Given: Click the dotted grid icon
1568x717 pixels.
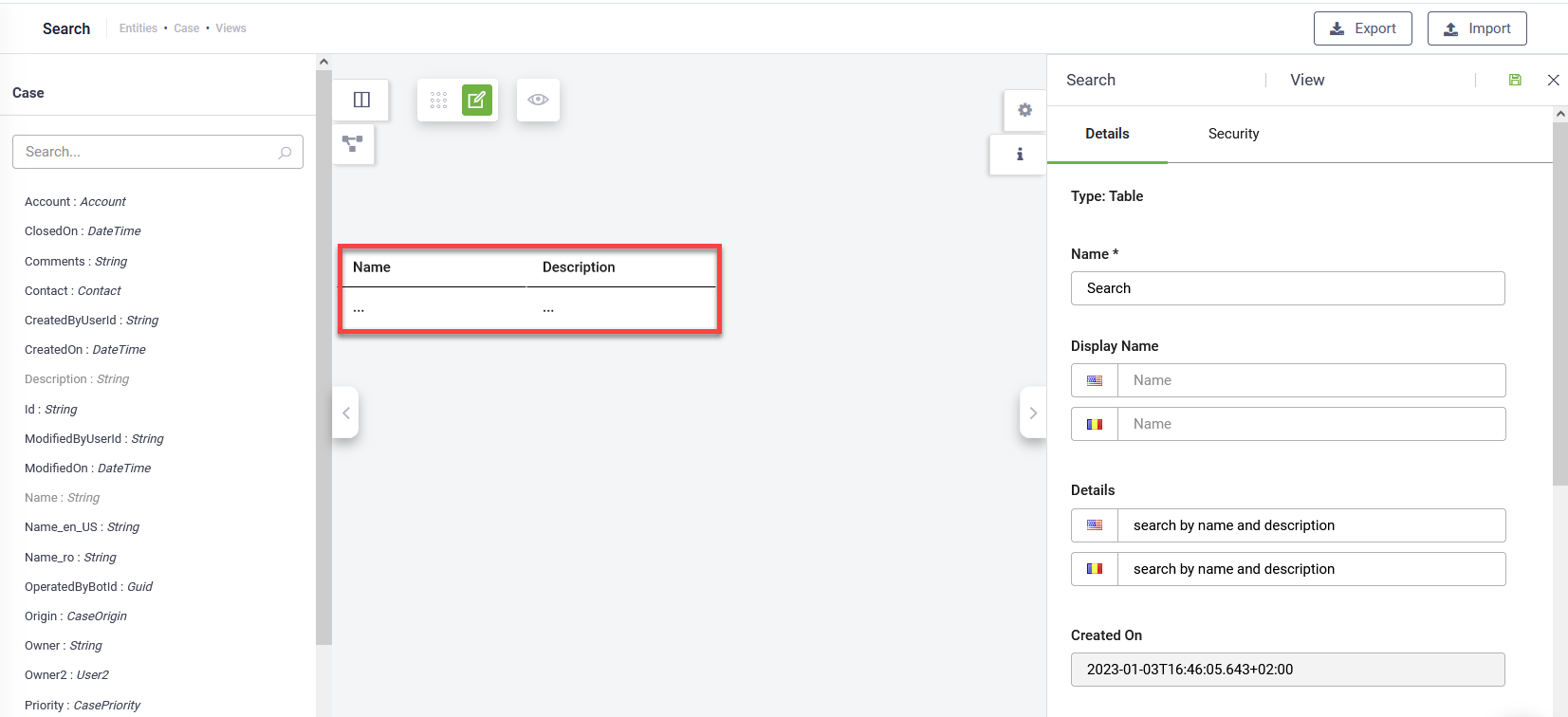Looking at the screenshot, I should [438, 100].
